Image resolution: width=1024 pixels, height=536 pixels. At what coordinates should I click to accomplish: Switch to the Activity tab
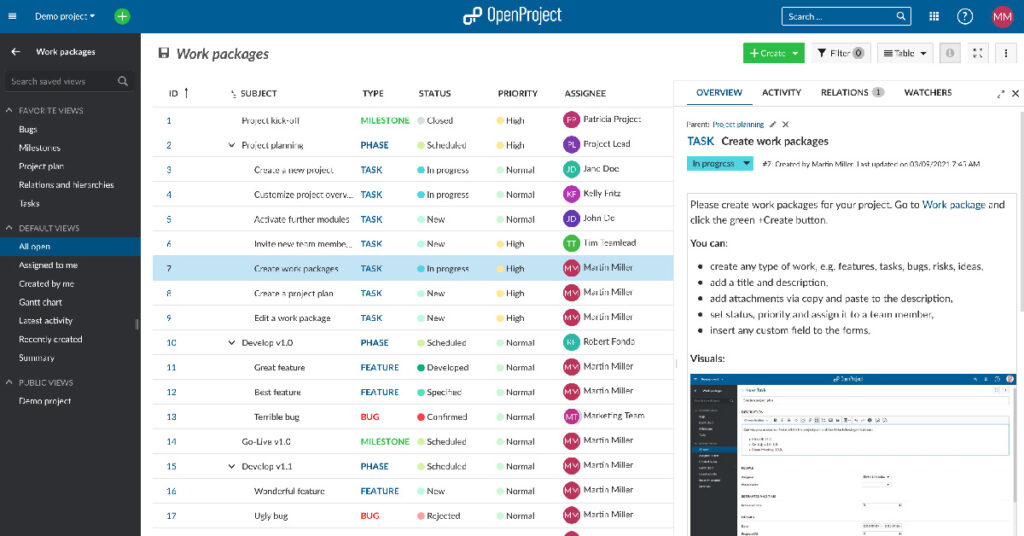(781, 92)
